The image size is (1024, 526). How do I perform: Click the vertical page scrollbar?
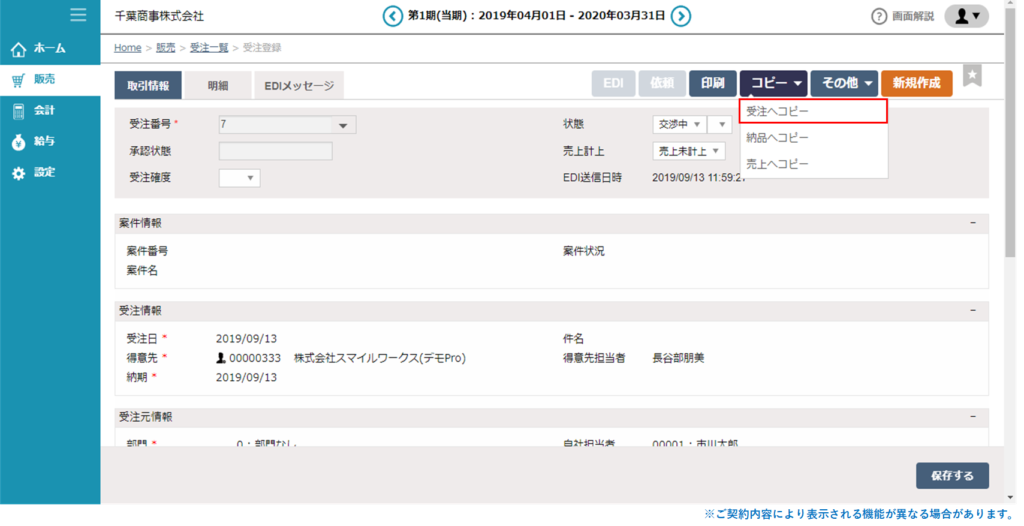[x=1011, y=150]
